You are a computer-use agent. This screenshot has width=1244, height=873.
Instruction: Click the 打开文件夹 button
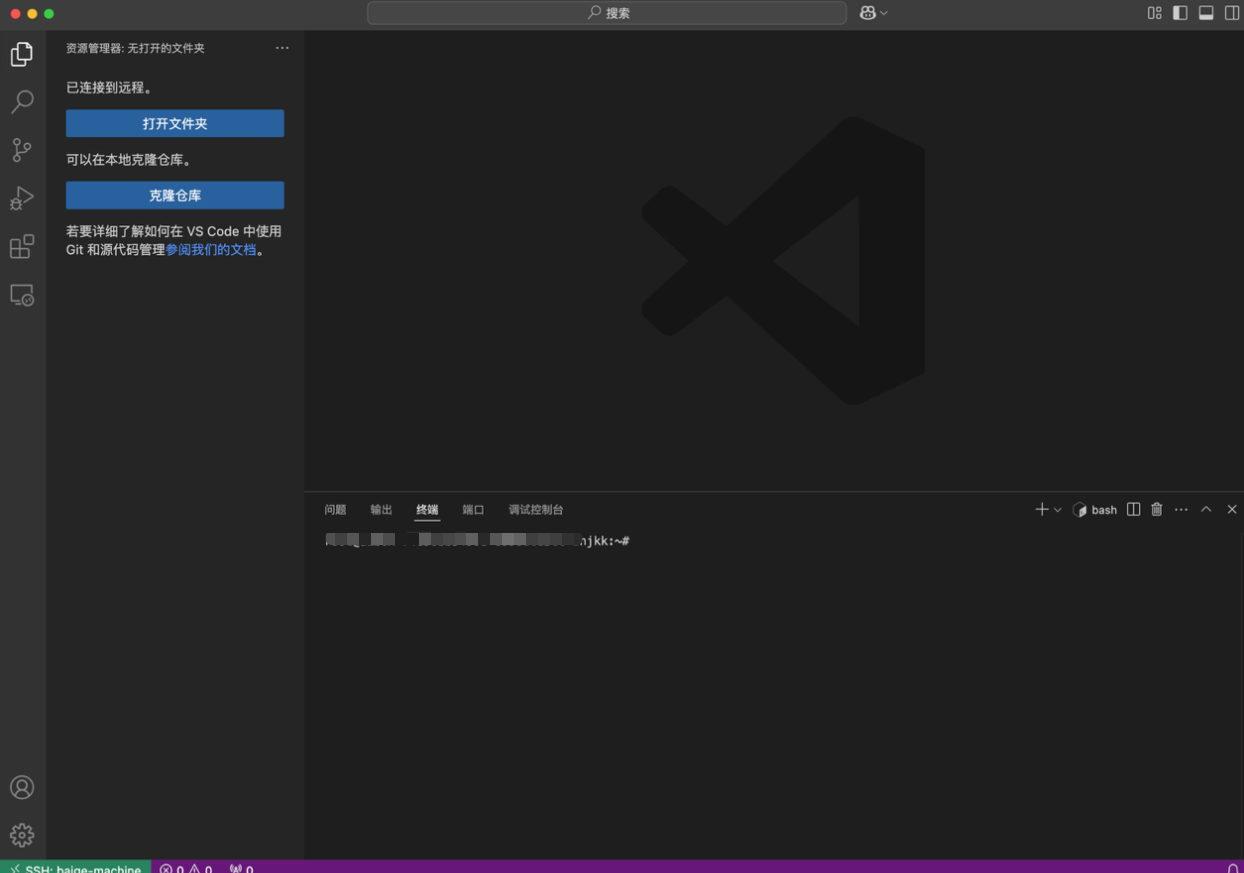[175, 123]
